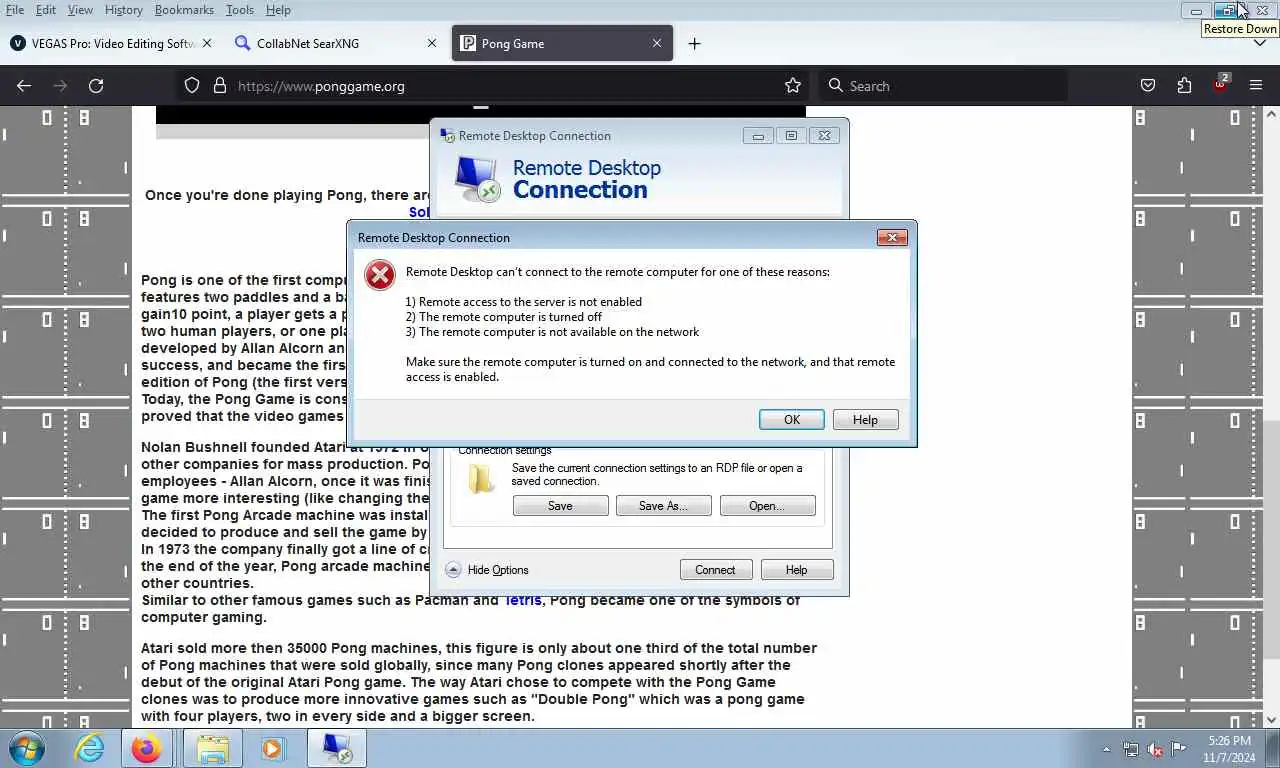Image resolution: width=1280 pixels, height=768 pixels.
Task: Open the File menu in Firefox
Action: click(x=15, y=10)
